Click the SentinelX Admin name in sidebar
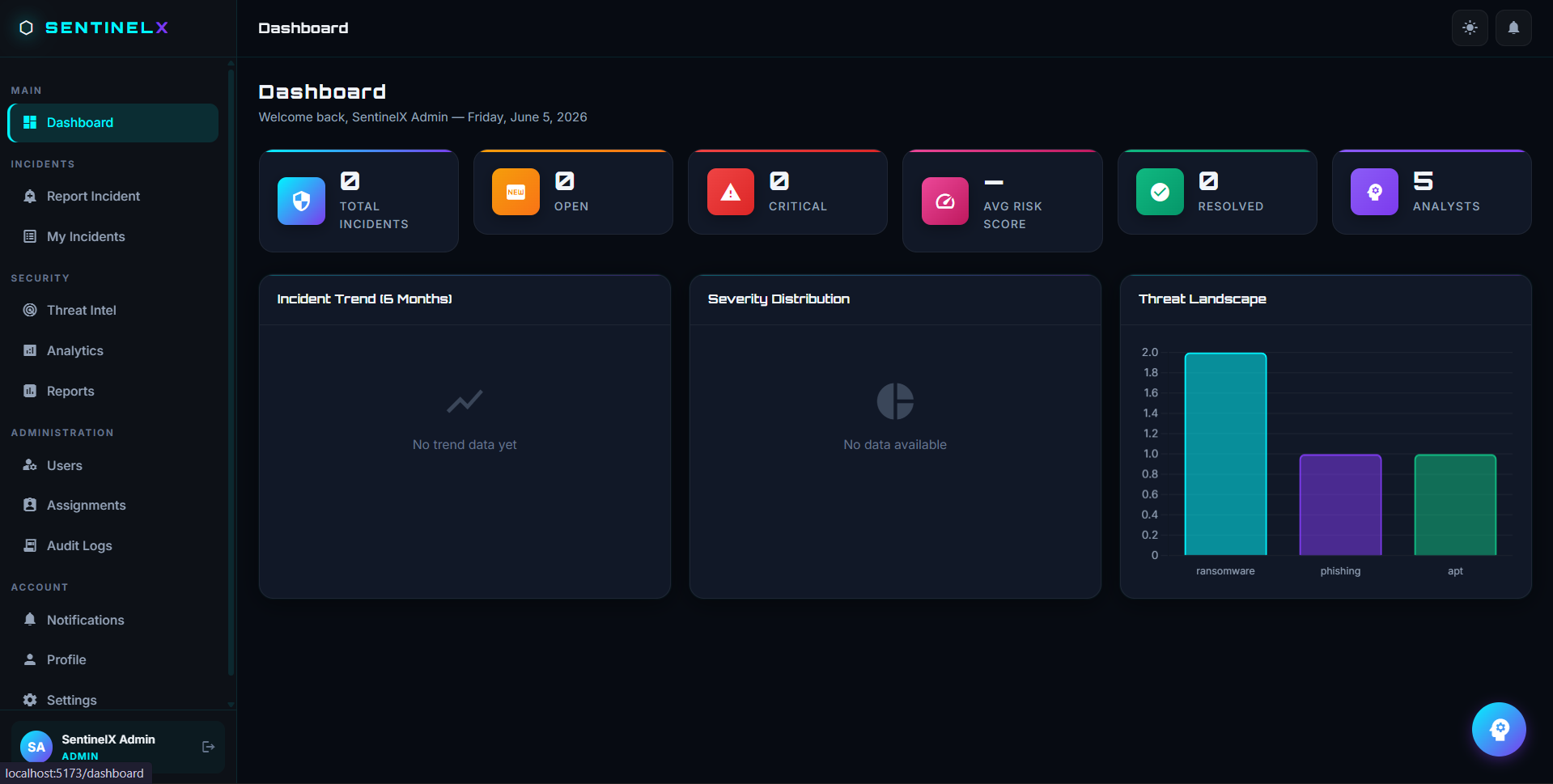The image size is (1553, 784). [x=108, y=740]
